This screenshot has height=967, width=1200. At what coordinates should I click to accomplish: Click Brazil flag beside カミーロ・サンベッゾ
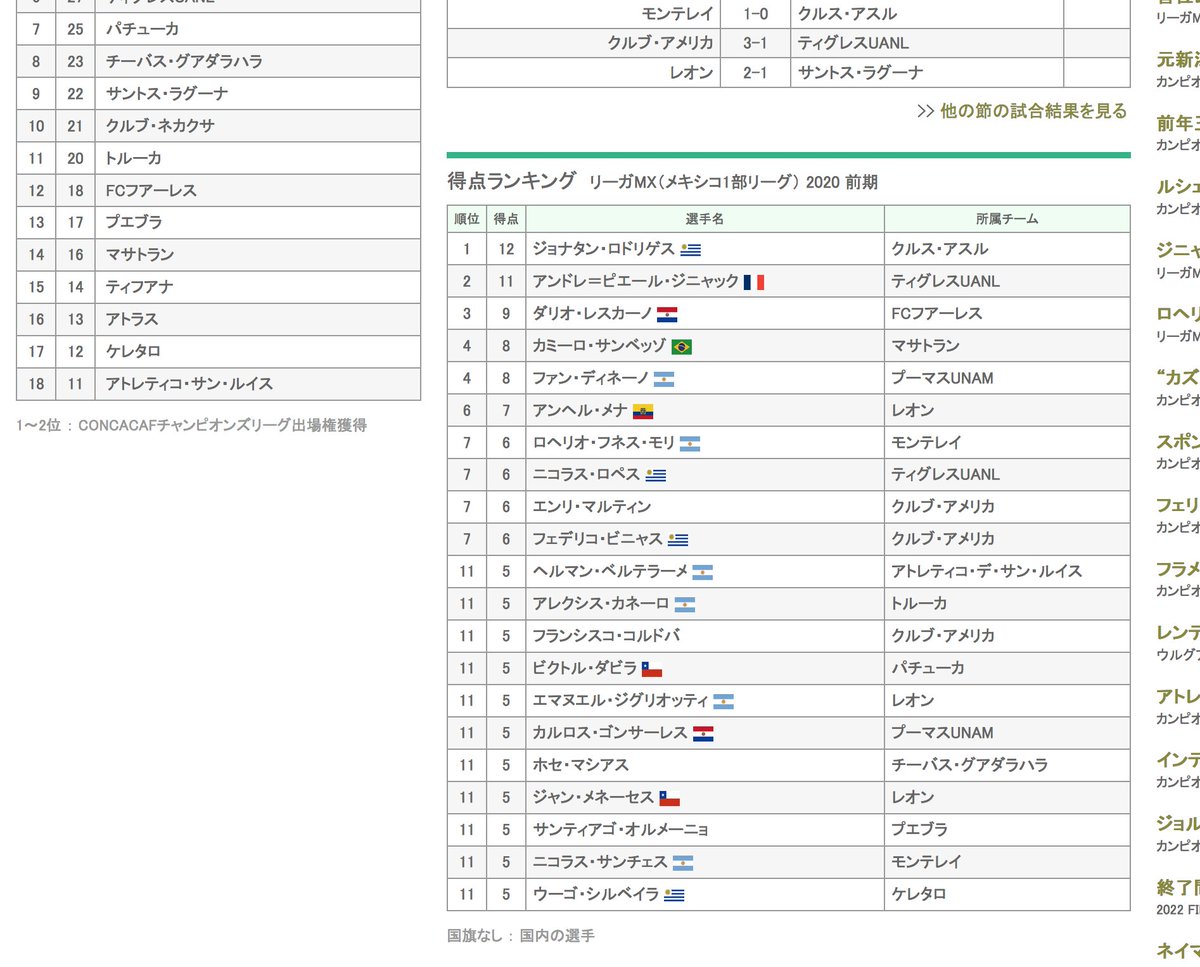[x=682, y=347]
